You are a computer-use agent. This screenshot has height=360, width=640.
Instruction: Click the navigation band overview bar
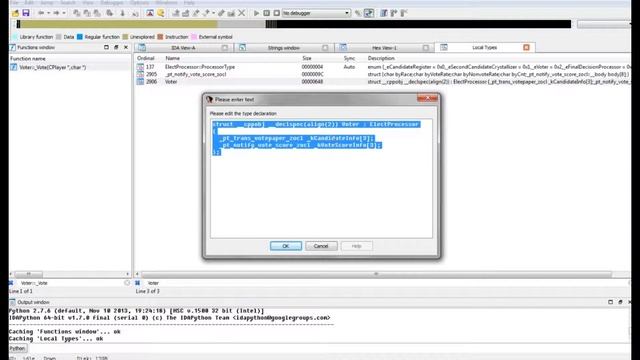coord(293,24)
